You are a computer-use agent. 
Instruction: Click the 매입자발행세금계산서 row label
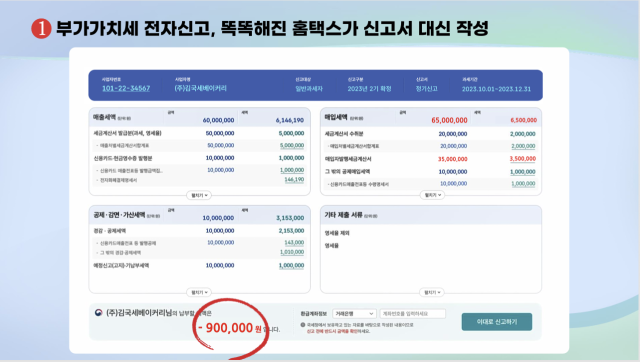click(348, 159)
